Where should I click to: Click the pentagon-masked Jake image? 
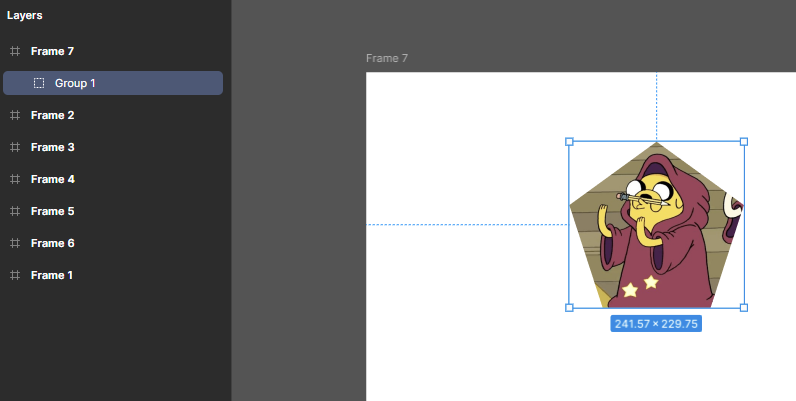tap(656, 225)
